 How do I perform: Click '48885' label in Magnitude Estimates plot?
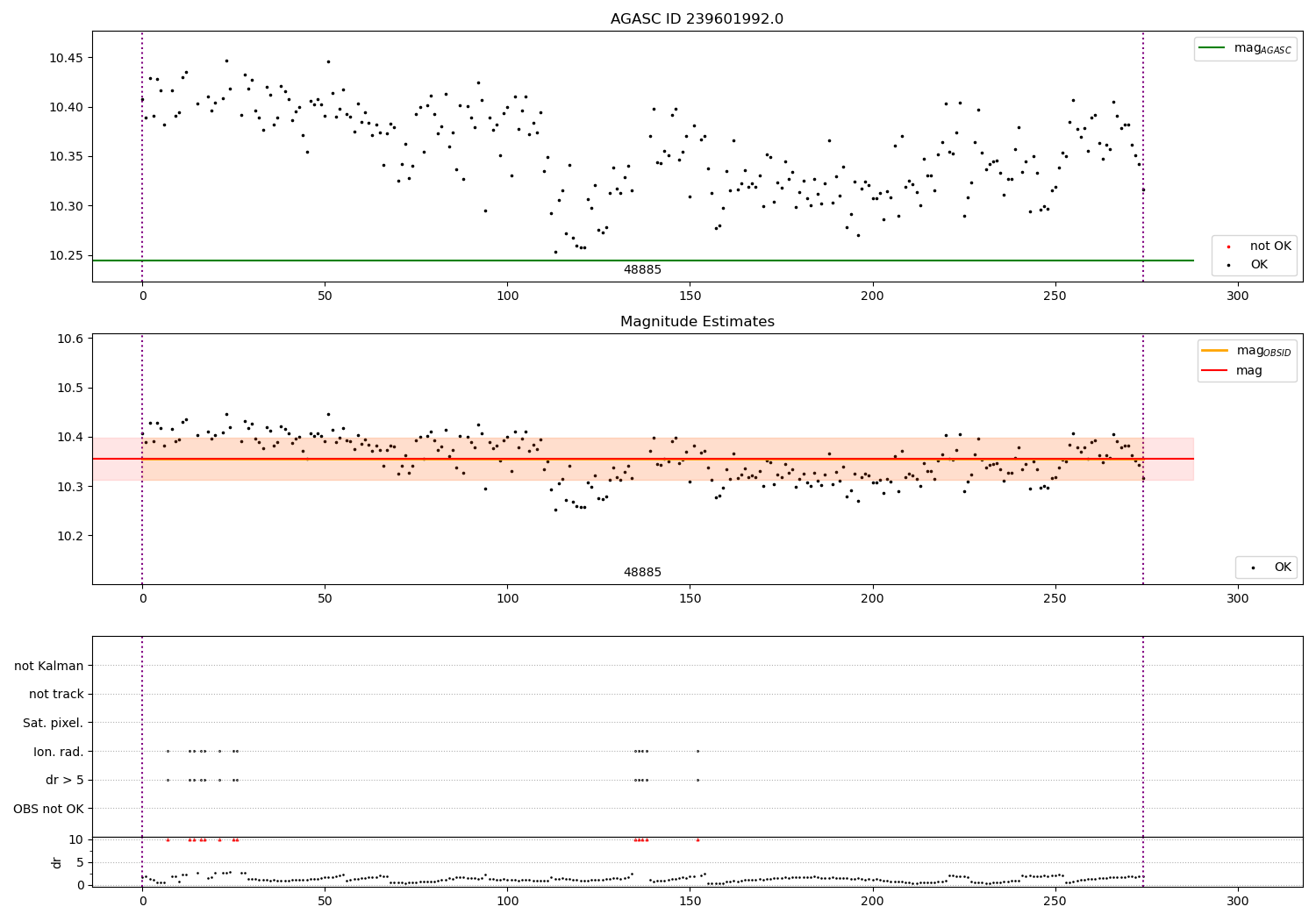click(x=642, y=573)
